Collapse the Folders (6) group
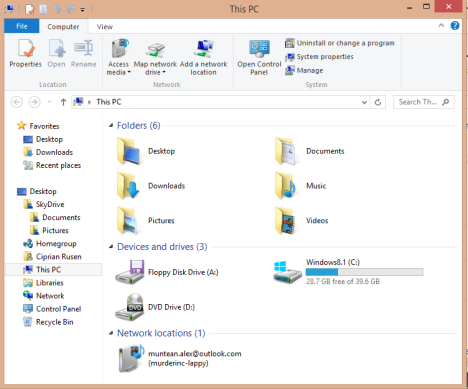 click(x=111, y=126)
